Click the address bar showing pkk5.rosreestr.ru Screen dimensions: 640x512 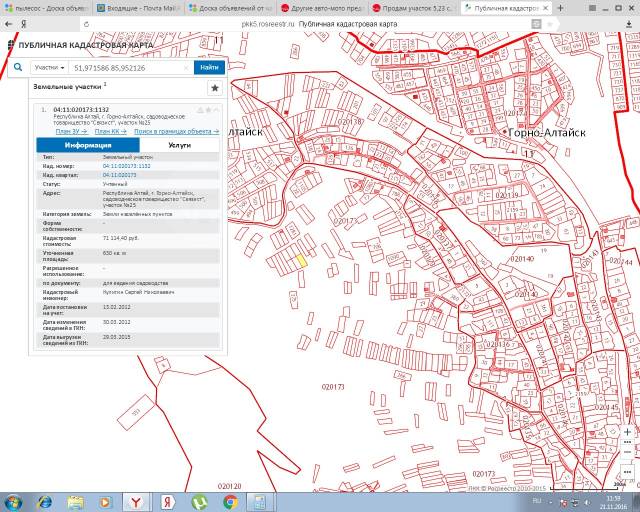point(318,24)
